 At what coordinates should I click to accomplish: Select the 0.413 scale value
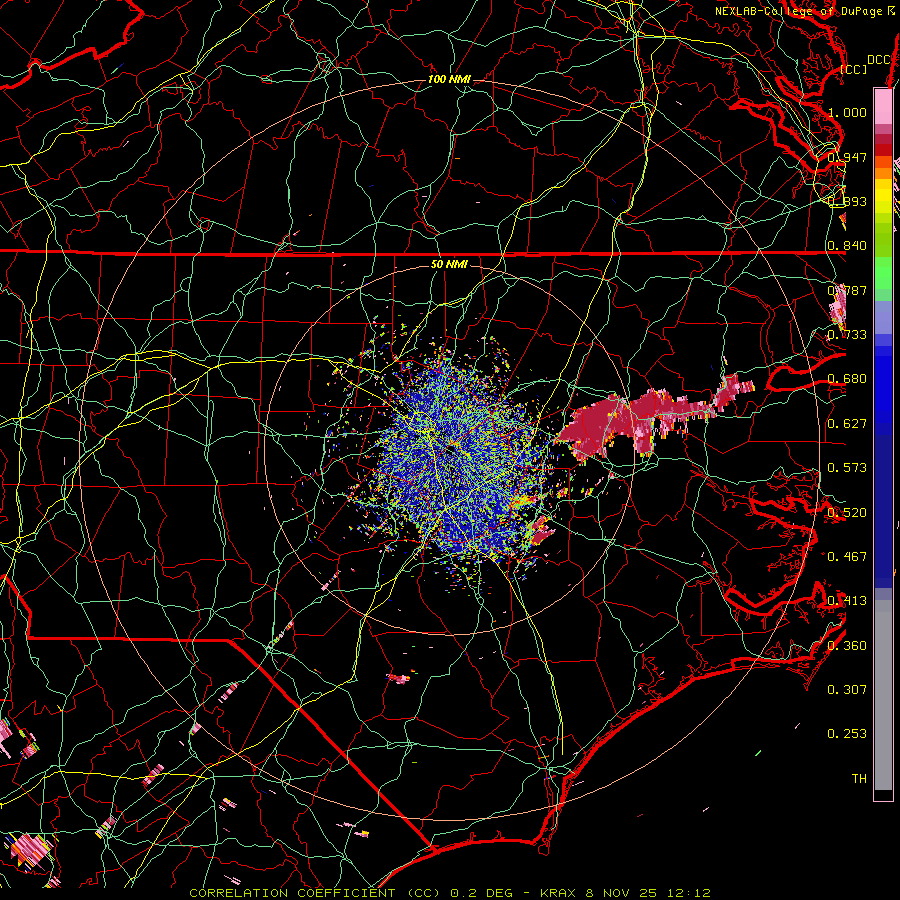(x=847, y=601)
